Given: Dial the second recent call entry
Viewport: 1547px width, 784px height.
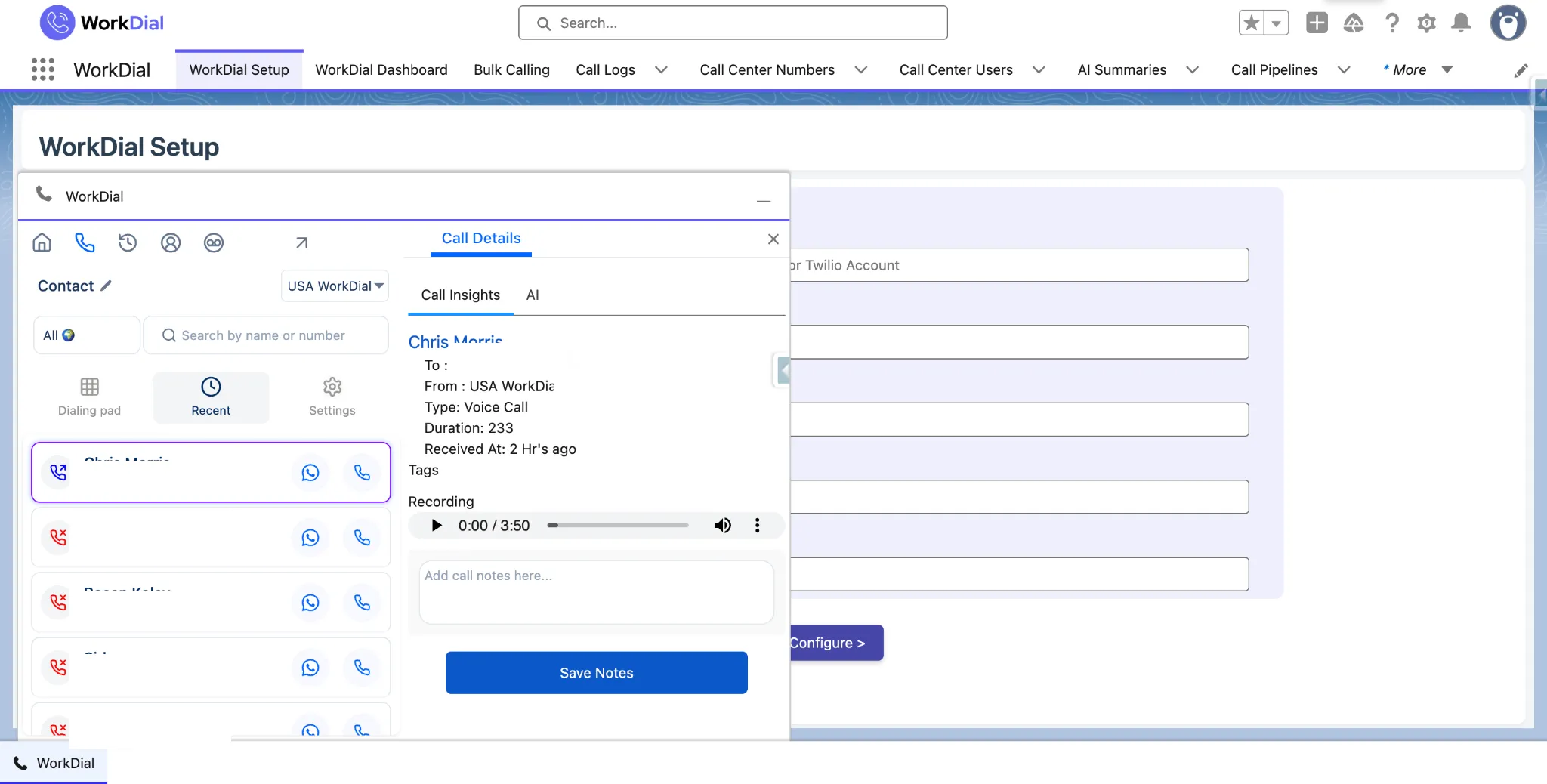Looking at the screenshot, I should pos(363,538).
